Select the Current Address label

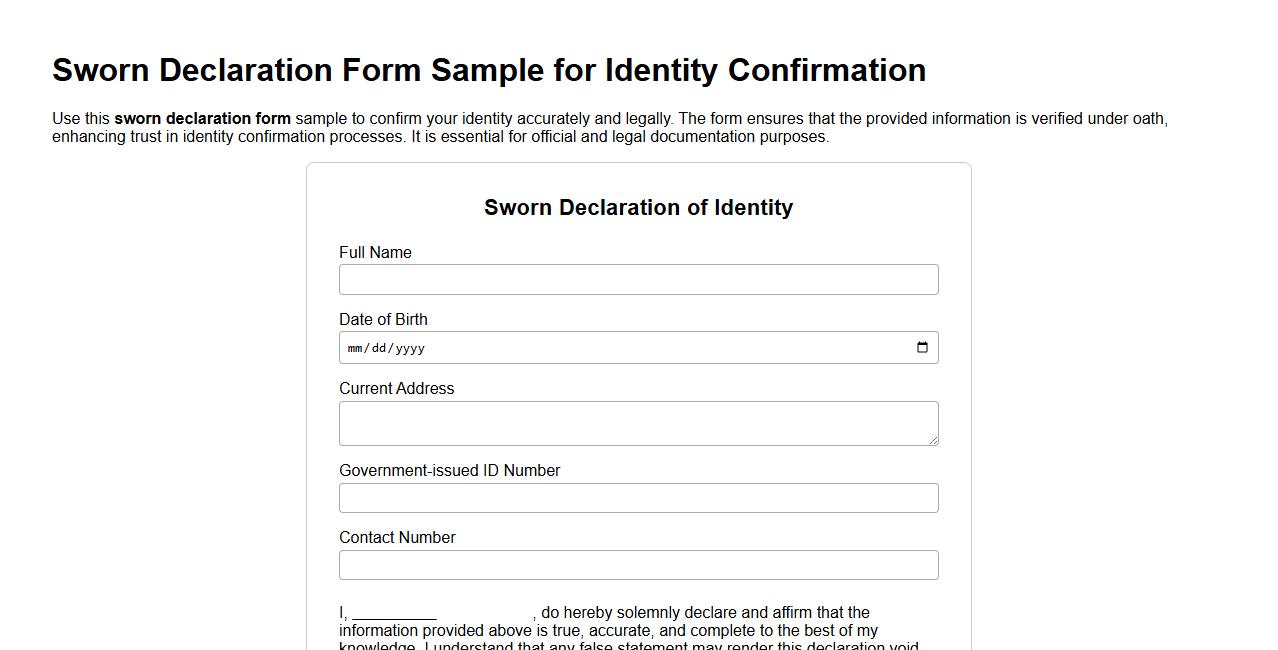tap(396, 388)
